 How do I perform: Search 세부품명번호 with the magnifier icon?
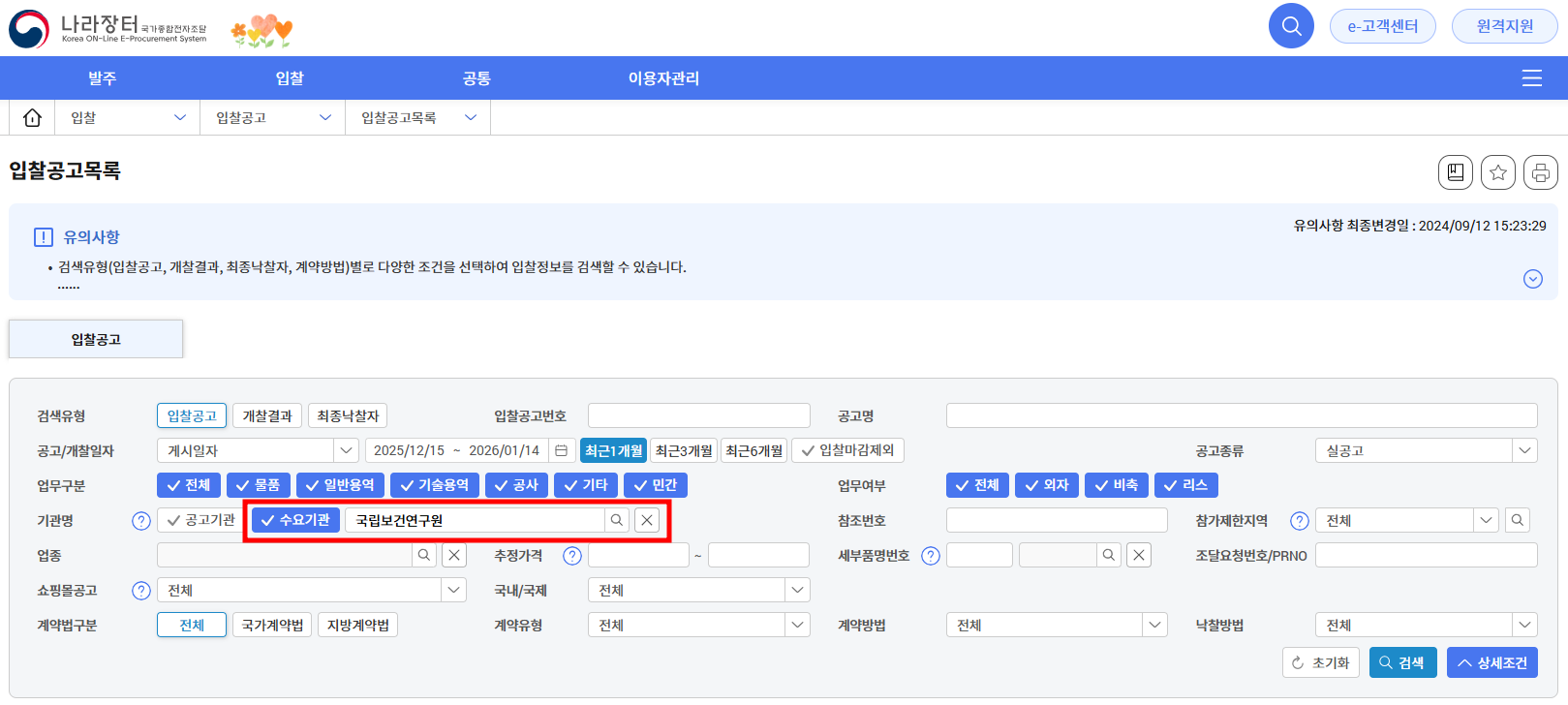1109,555
